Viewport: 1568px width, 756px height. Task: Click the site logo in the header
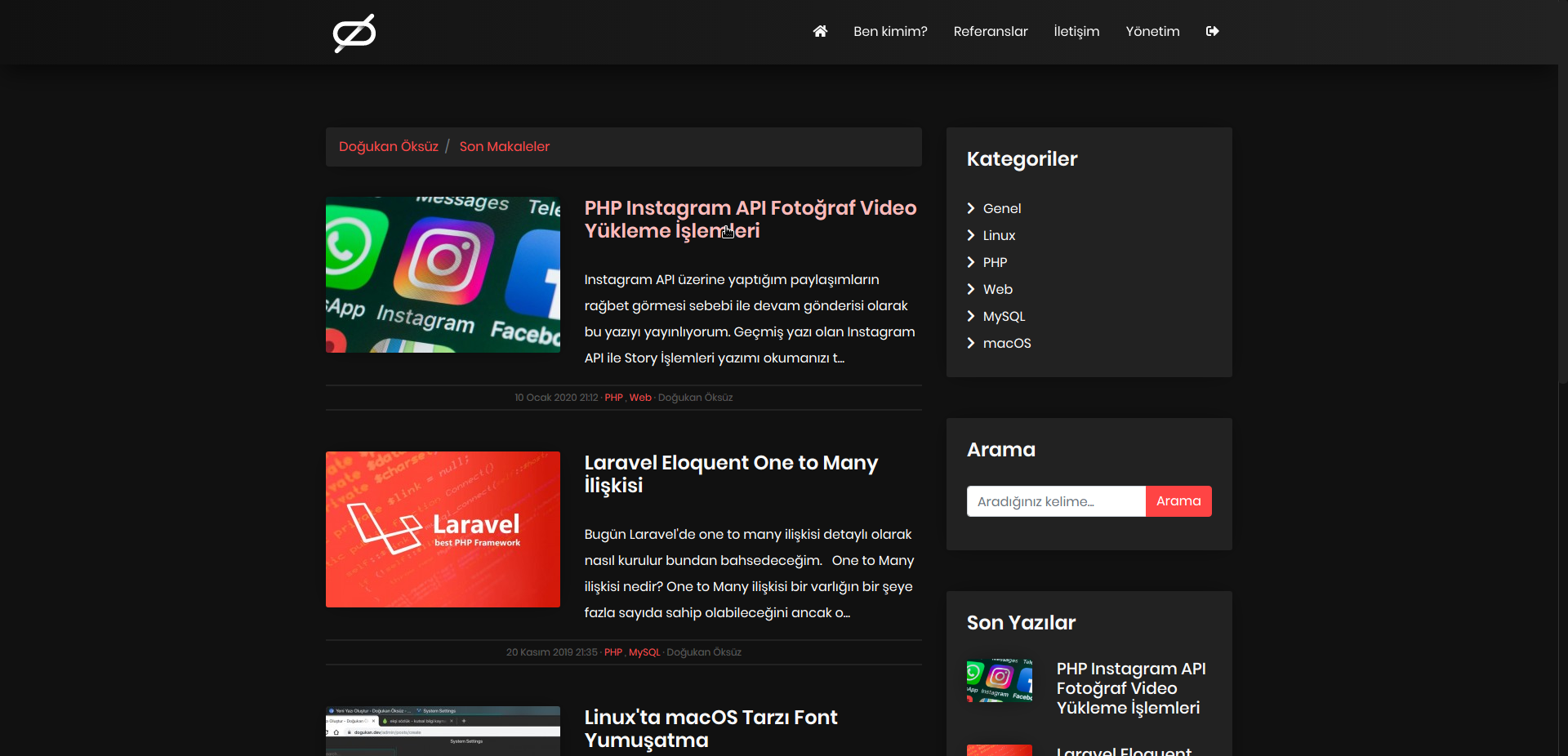point(354,33)
